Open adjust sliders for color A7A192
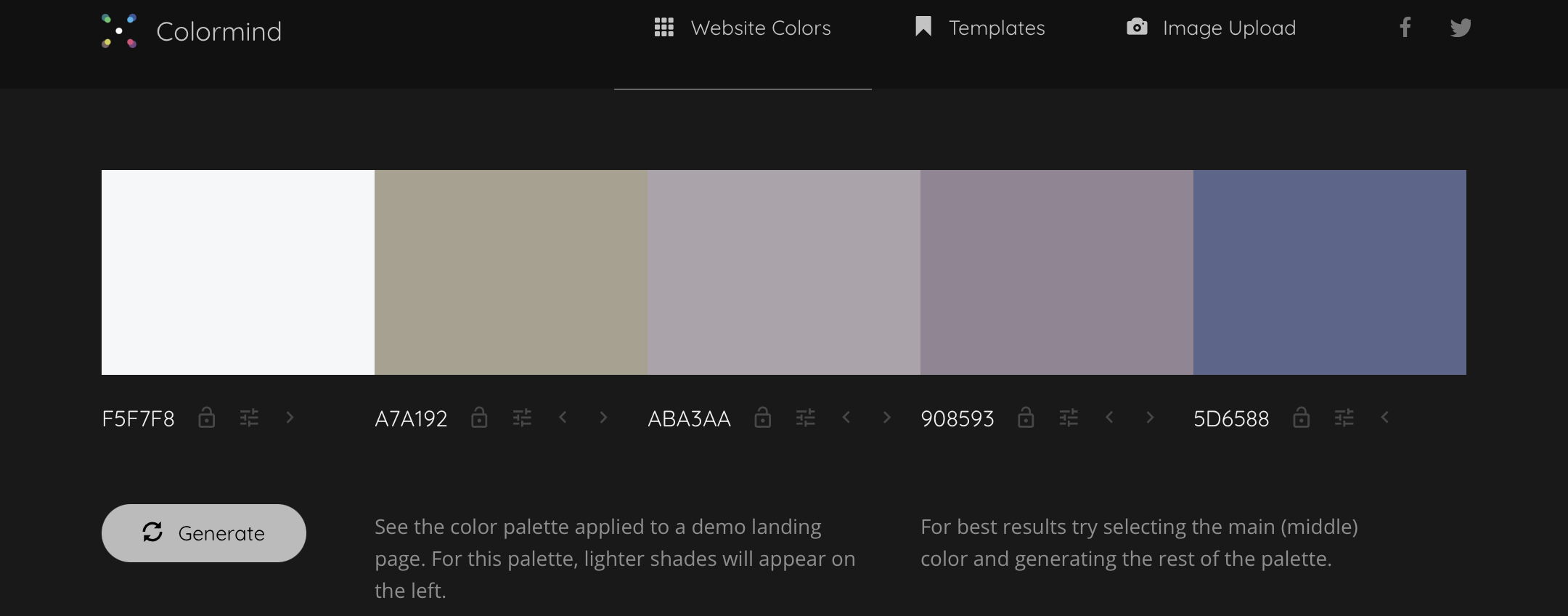Viewport: 1568px width, 616px height. [522, 418]
